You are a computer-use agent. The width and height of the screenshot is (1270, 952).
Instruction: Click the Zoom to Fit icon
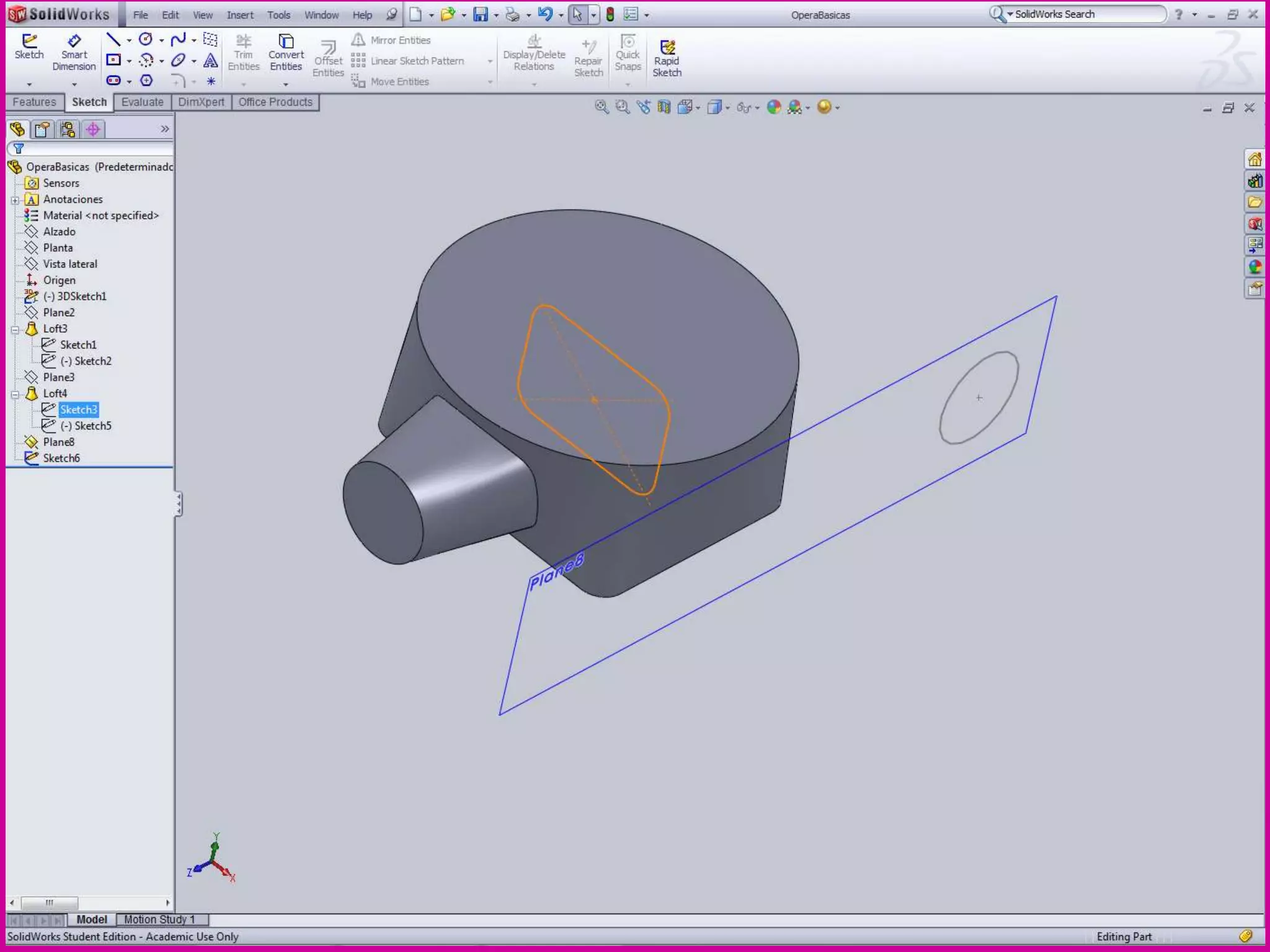601,107
